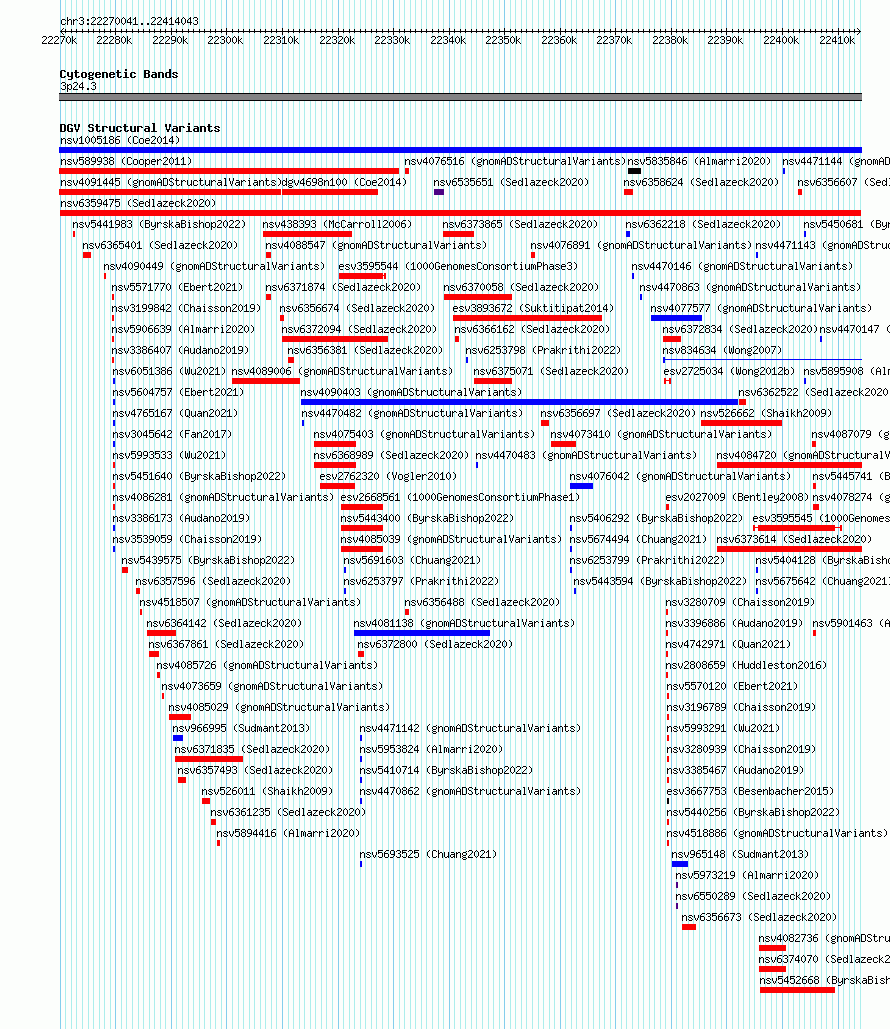Click the esv2725034 (Wong2012b) label
The height and width of the screenshot is (1029, 890).
(x=729, y=371)
